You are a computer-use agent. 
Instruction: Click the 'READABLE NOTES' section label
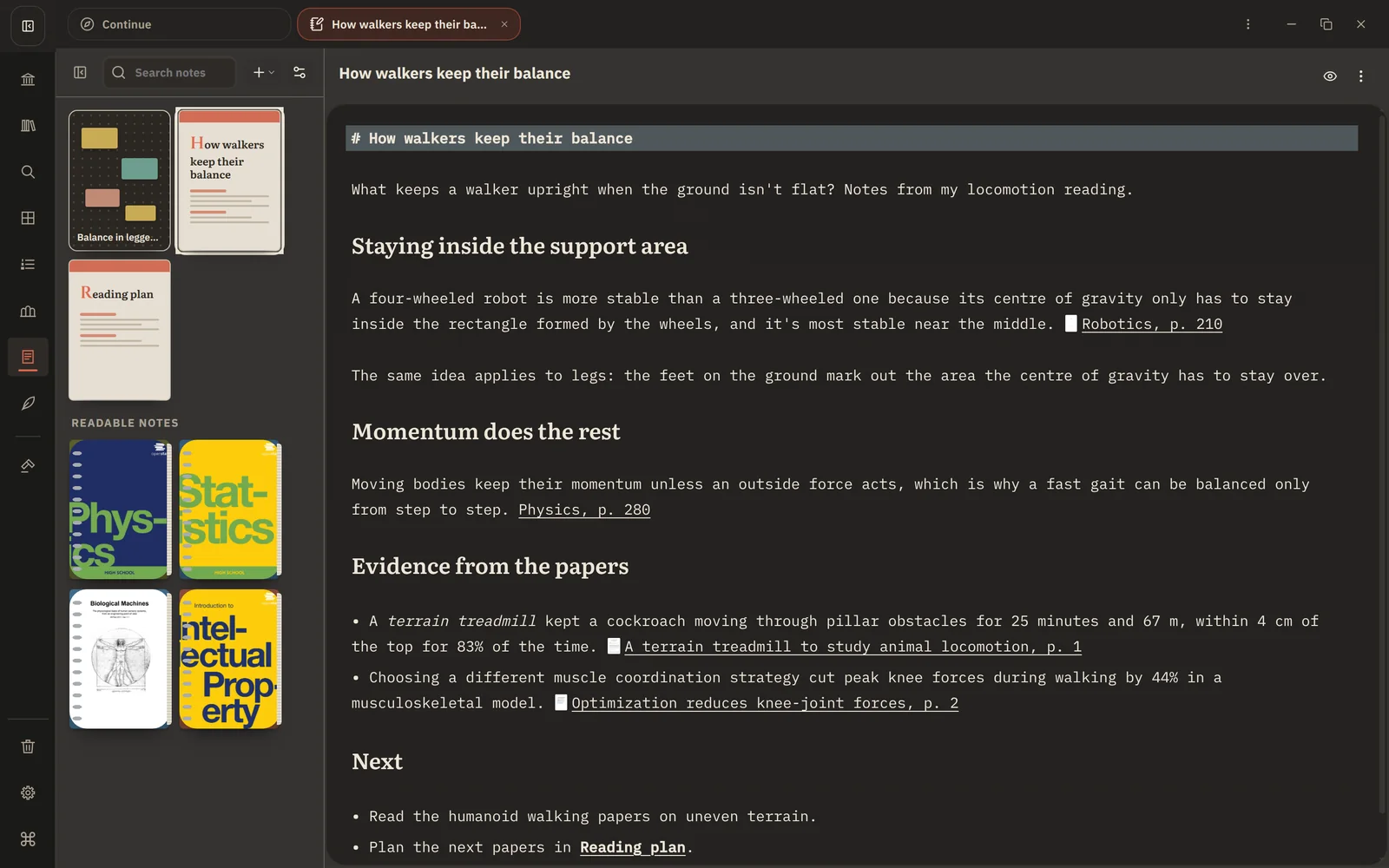(125, 424)
